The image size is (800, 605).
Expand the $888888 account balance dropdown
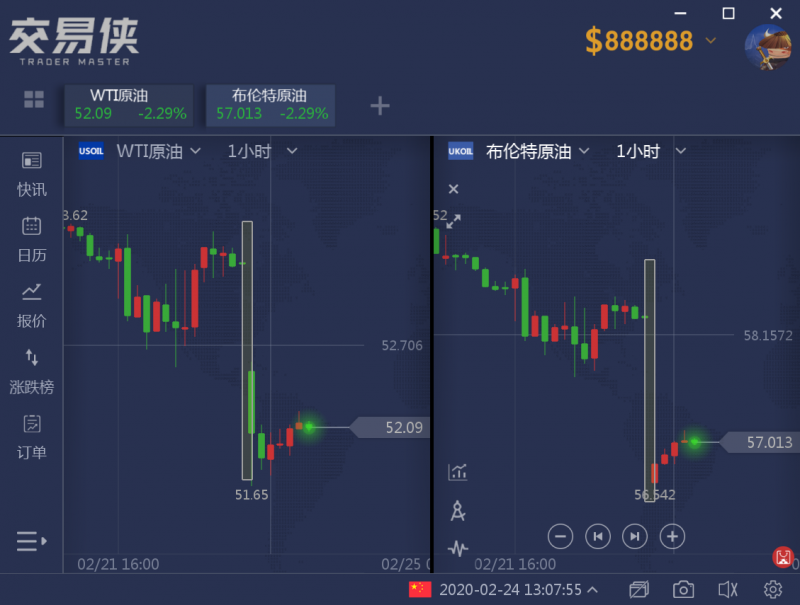point(711,40)
